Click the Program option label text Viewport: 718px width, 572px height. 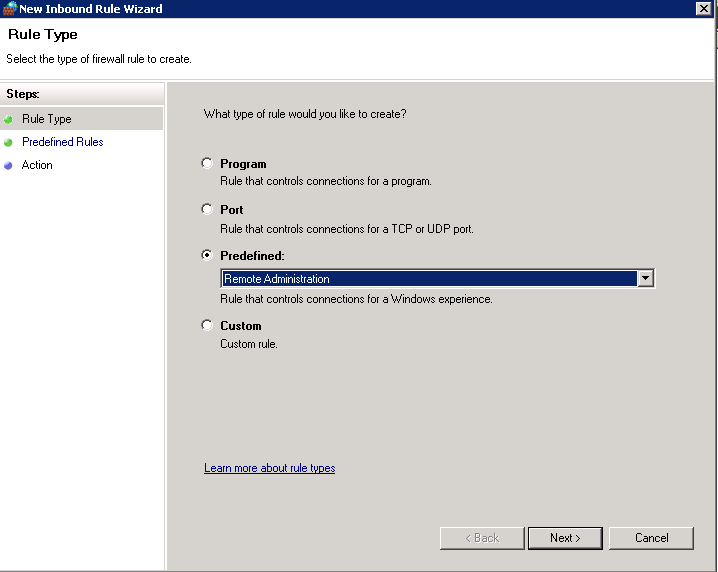click(x=243, y=164)
